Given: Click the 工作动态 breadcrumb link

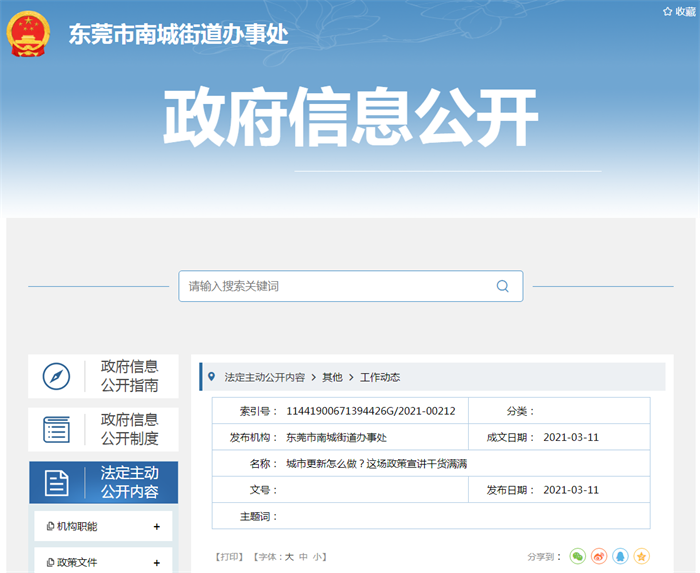Looking at the screenshot, I should point(379,377).
